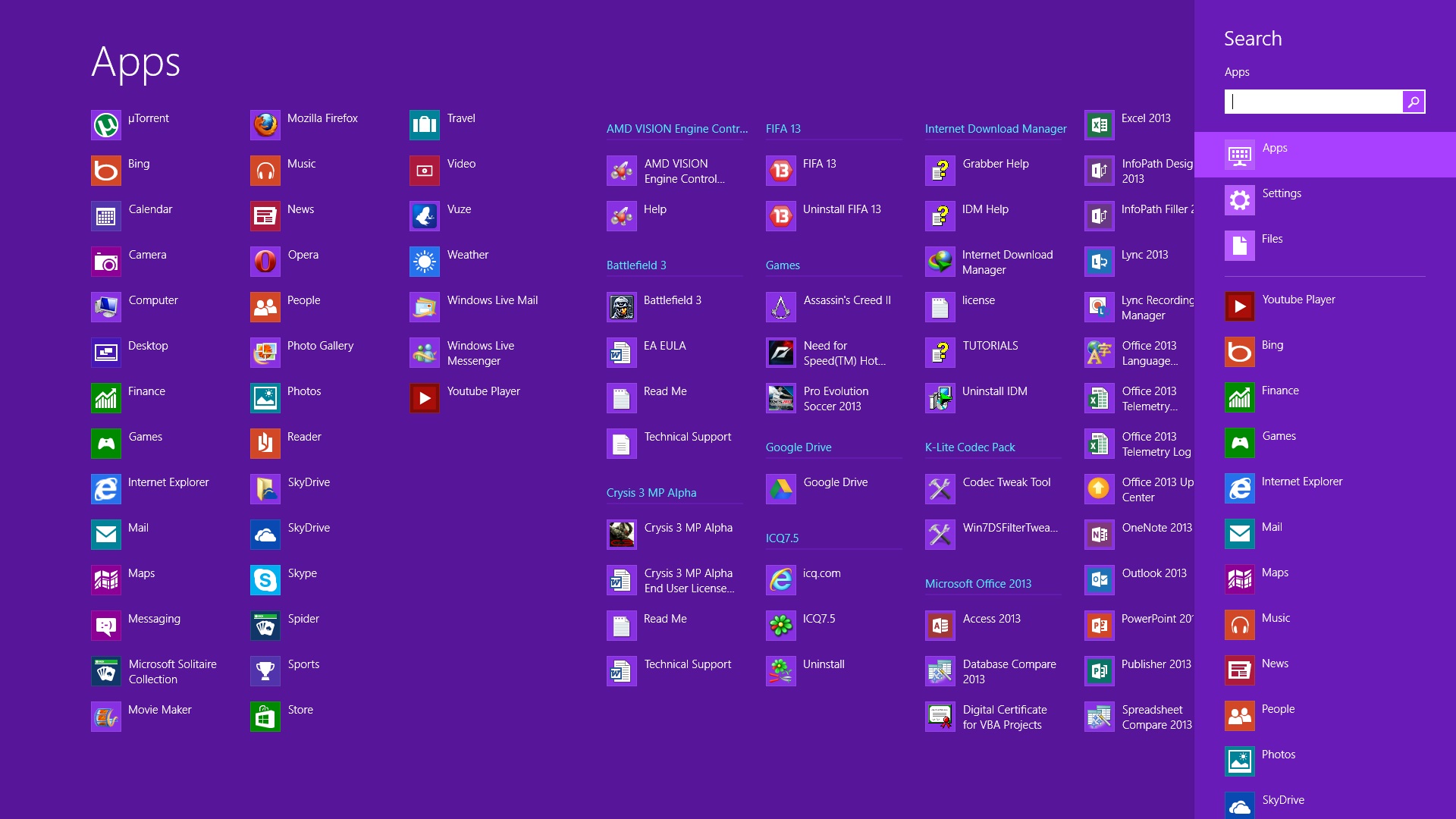Open the Opera browser icon
This screenshot has width=1456, height=819.
click(265, 262)
